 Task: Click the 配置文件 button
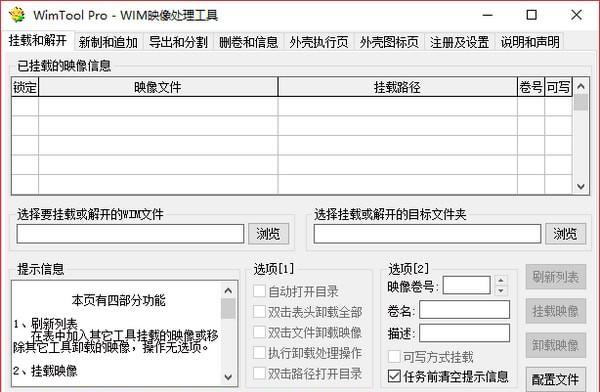pyautogui.click(x=556, y=379)
